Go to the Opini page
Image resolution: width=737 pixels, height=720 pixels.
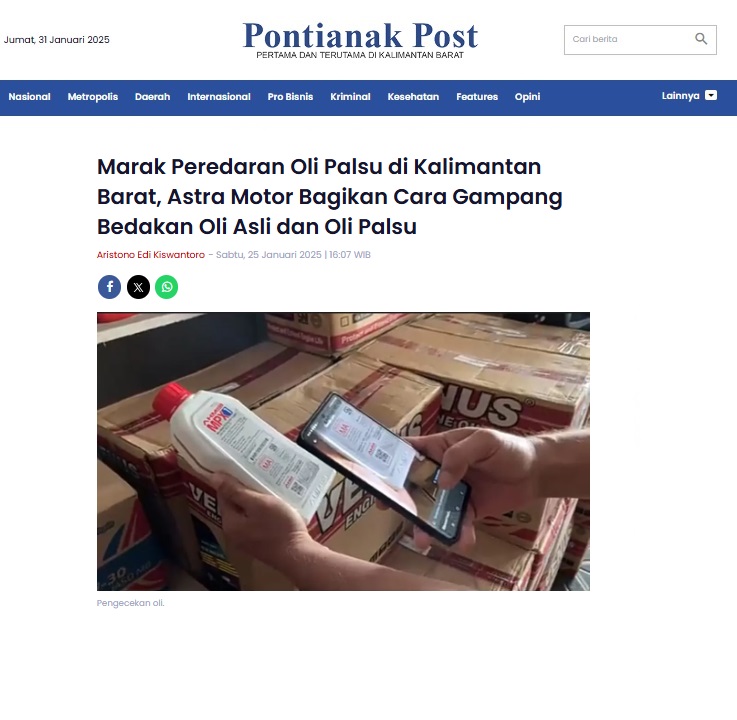click(527, 97)
